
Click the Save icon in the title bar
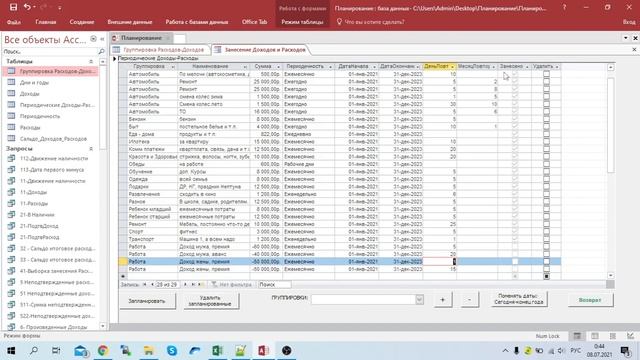coord(13,7)
